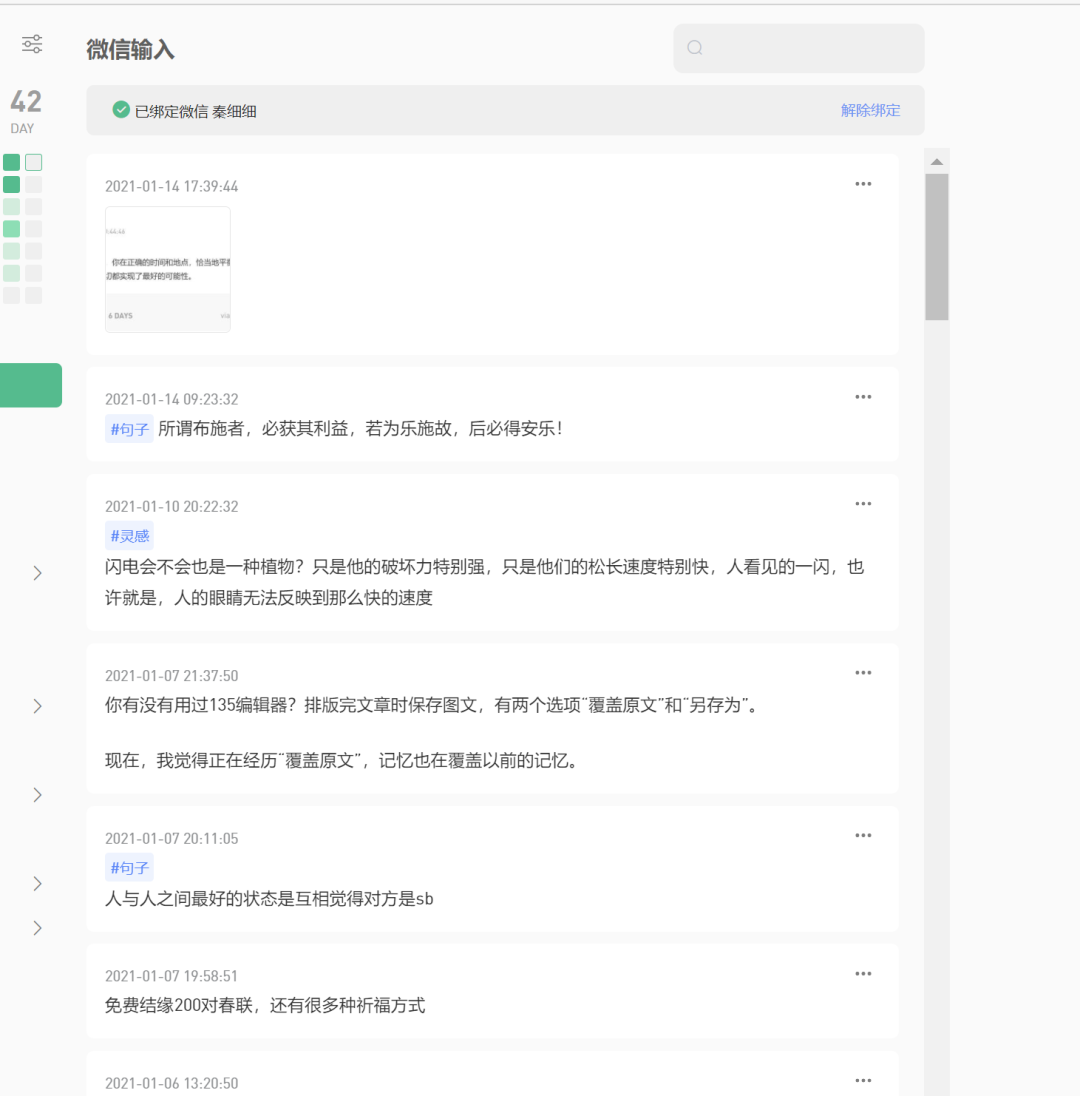This screenshot has width=1080, height=1096.
Task: Click the 42 DAY counter
Action: [x=25, y=111]
